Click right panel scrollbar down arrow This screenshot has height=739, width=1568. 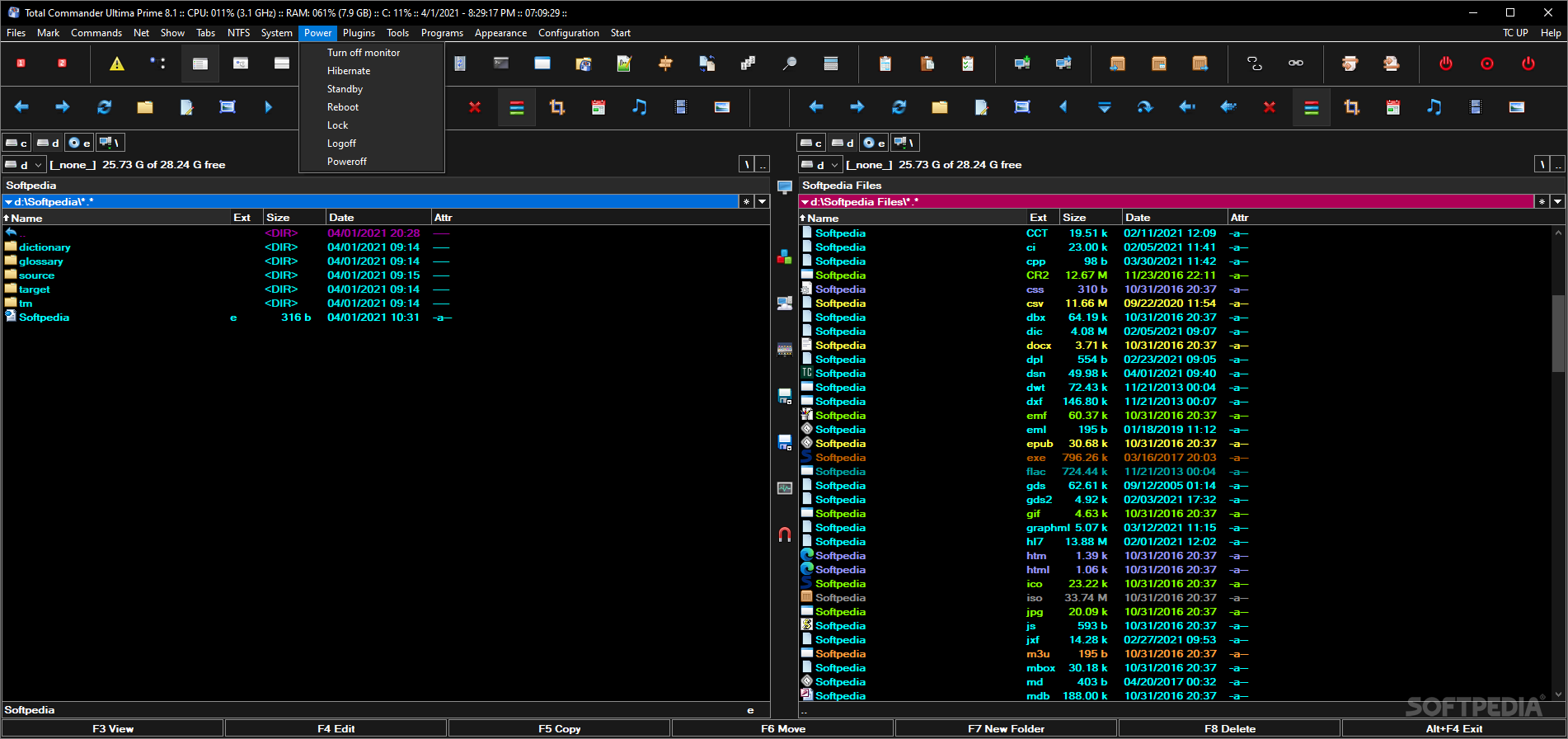[1558, 694]
